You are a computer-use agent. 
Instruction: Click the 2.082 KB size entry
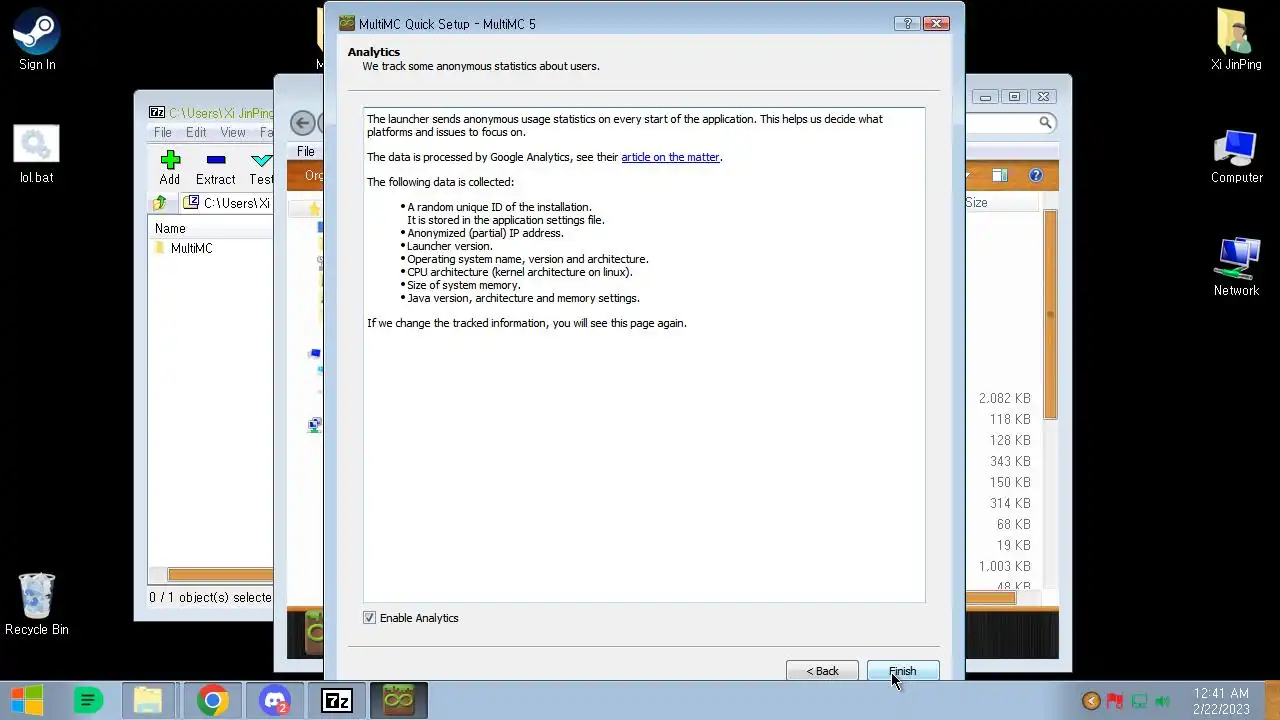point(1004,398)
